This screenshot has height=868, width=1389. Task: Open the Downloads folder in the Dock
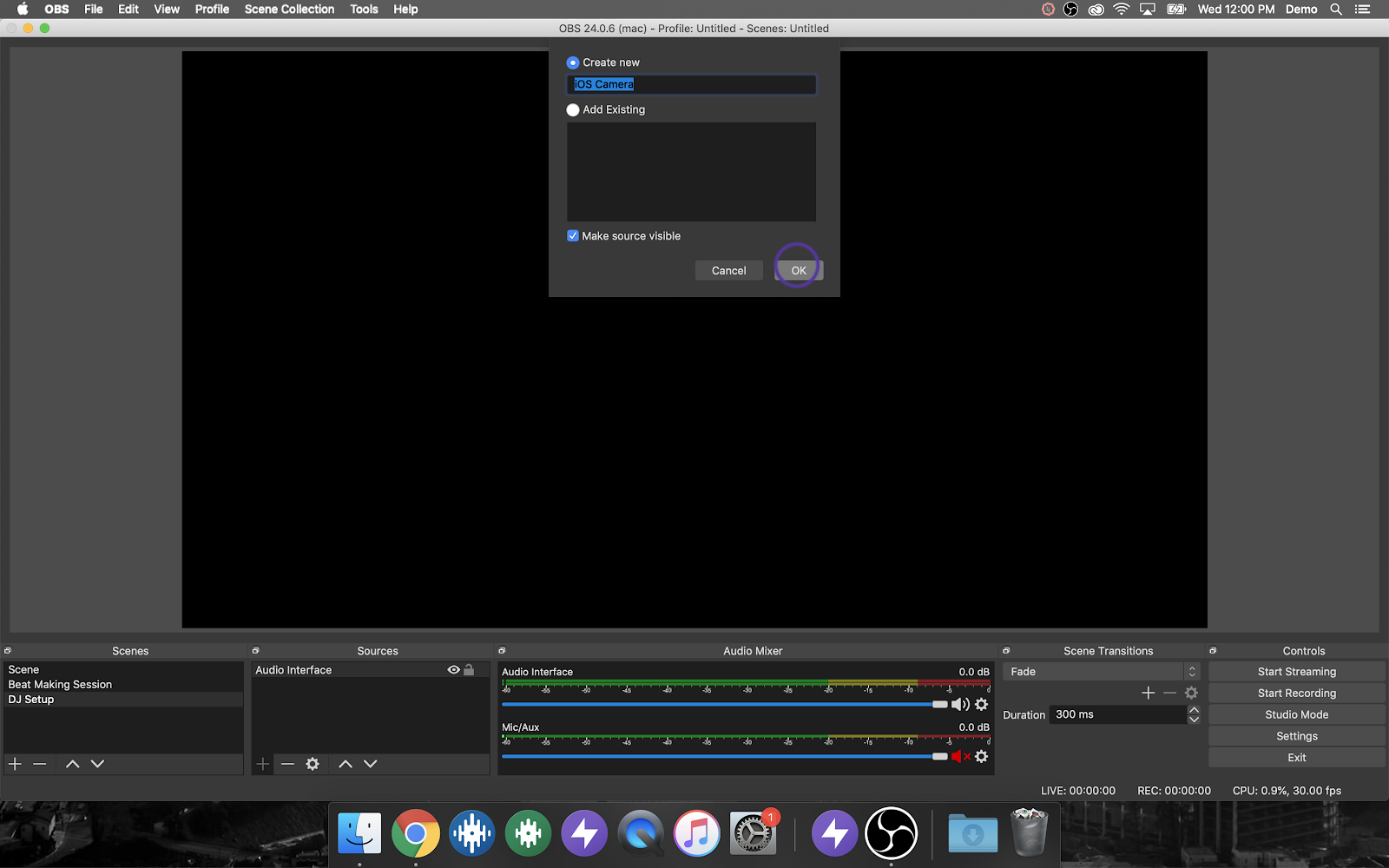click(973, 833)
